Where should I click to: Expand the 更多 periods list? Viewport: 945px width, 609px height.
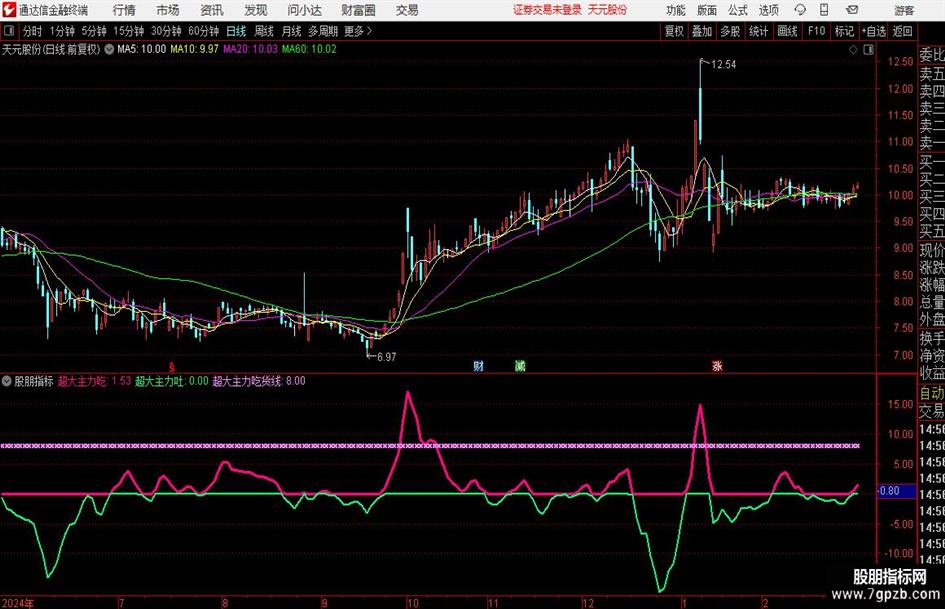pos(358,31)
